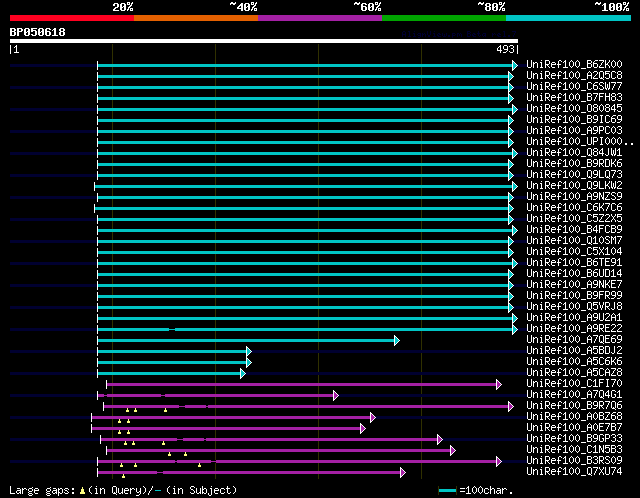Select the purple alignment bar of Q7XU74
The image size is (640, 498).
click(x=249, y=473)
